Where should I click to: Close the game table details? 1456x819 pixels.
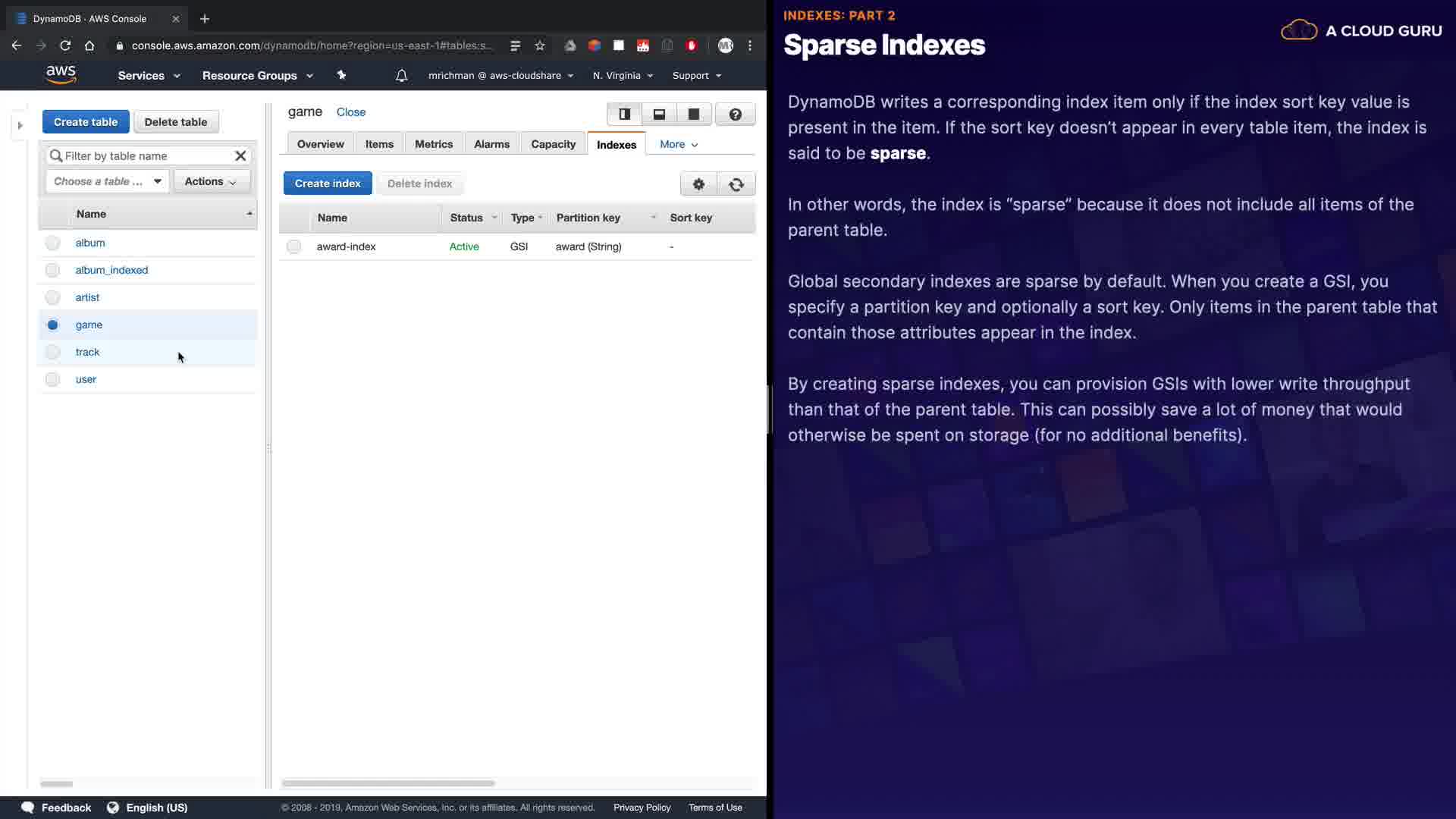pos(350,112)
